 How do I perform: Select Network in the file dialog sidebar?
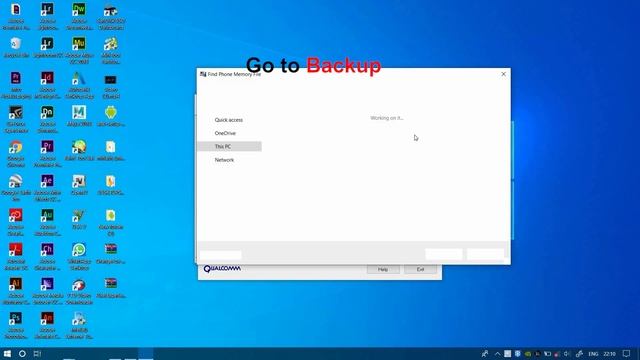[x=224, y=160]
